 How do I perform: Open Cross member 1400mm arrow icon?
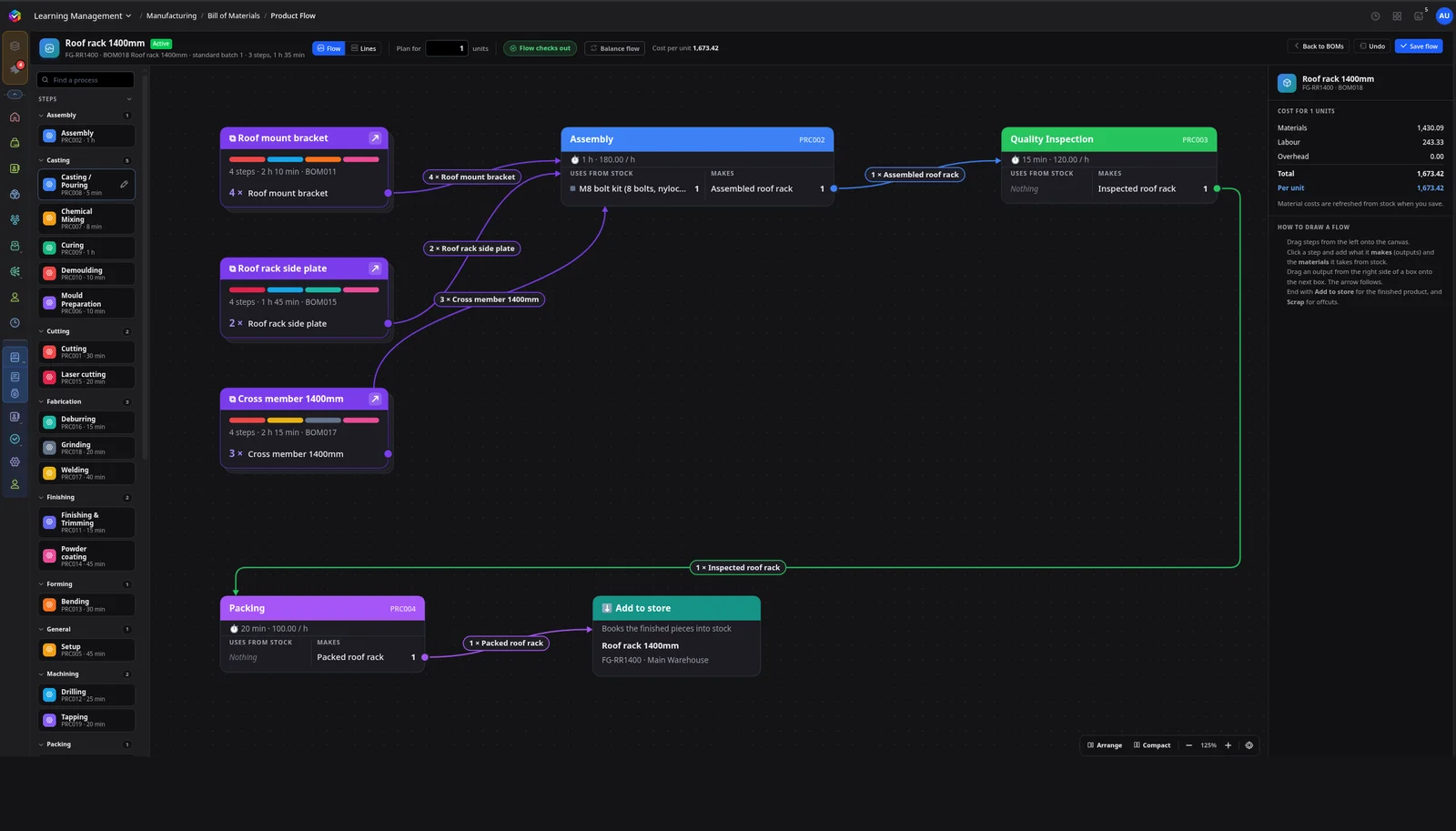click(x=374, y=399)
